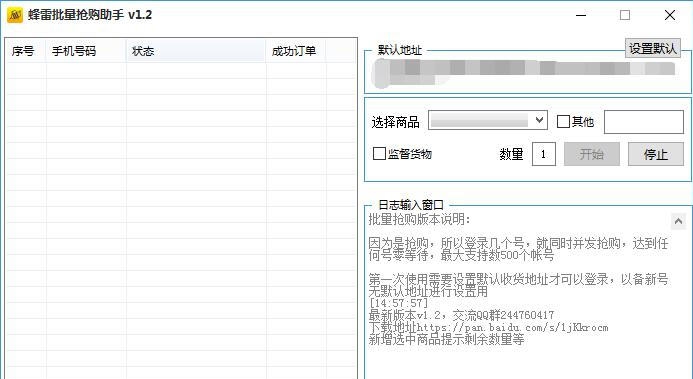The width and height of the screenshot is (693, 379).
Task: Click 设置默认 button
Action: (653, 48)
